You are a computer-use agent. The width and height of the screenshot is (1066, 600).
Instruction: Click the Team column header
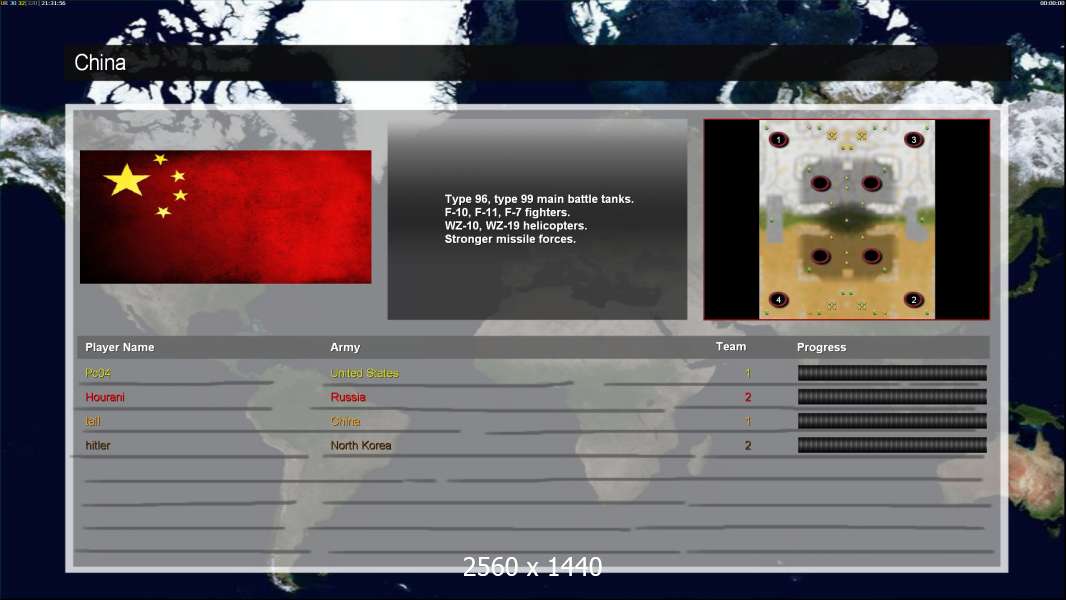731,347
